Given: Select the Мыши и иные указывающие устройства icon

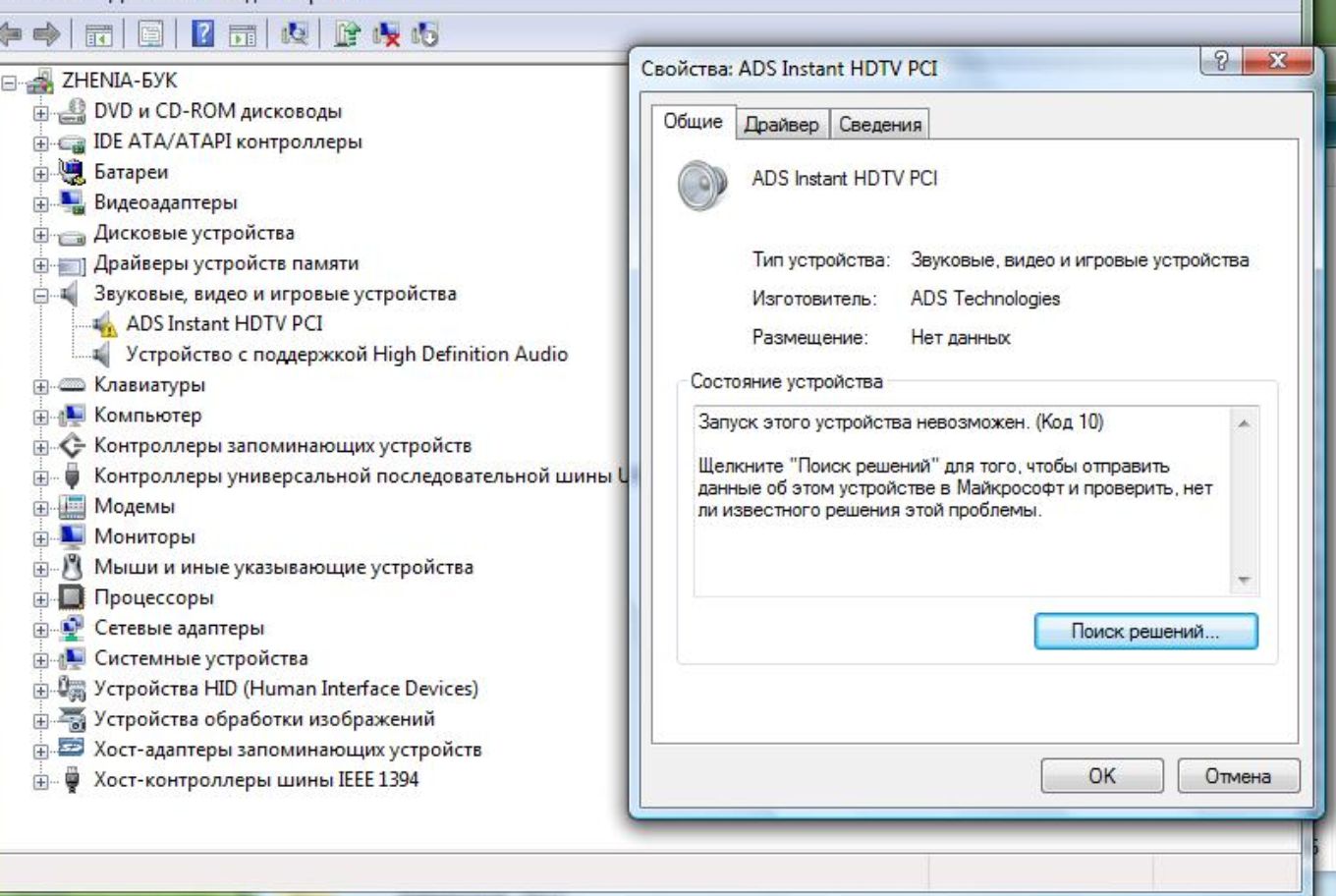Looking at the screenshot, I should [72, 568].
